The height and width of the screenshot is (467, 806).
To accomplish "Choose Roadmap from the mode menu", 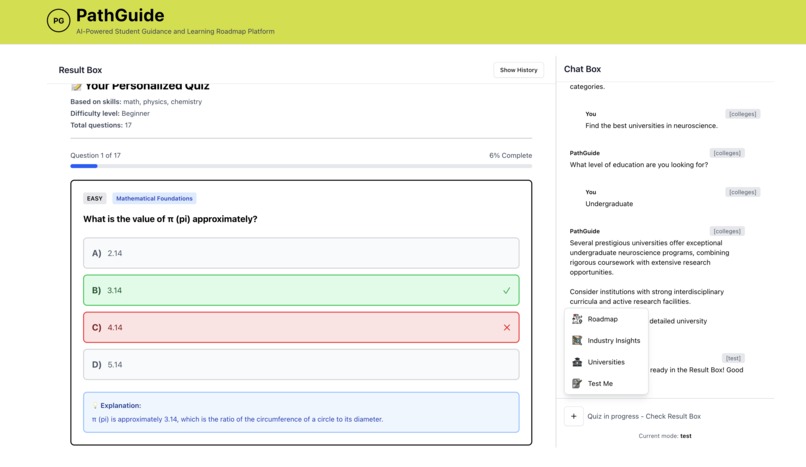I will pyautogui.click(x=606, y=319).
